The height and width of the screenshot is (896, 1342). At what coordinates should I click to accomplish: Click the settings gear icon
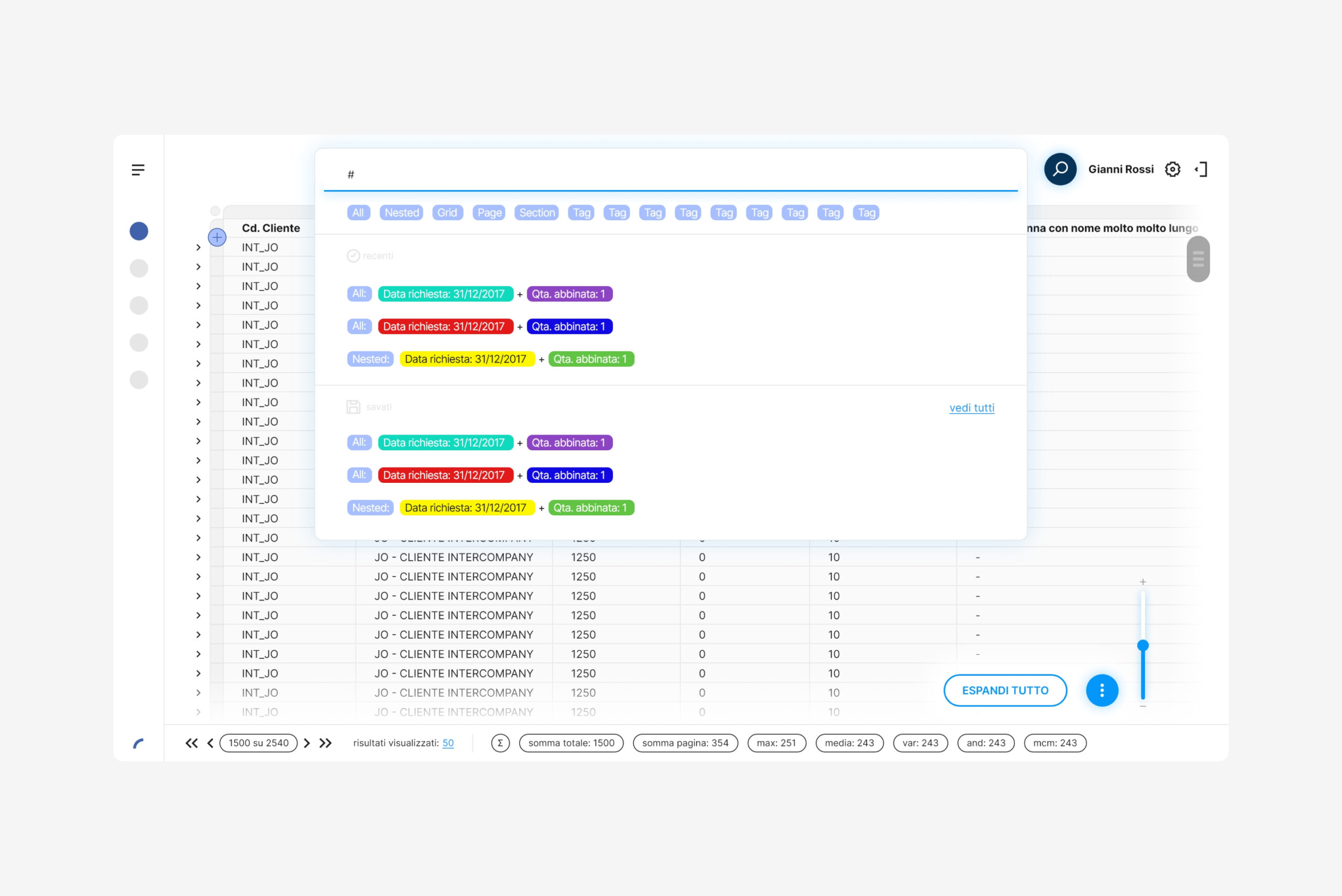1173,169
